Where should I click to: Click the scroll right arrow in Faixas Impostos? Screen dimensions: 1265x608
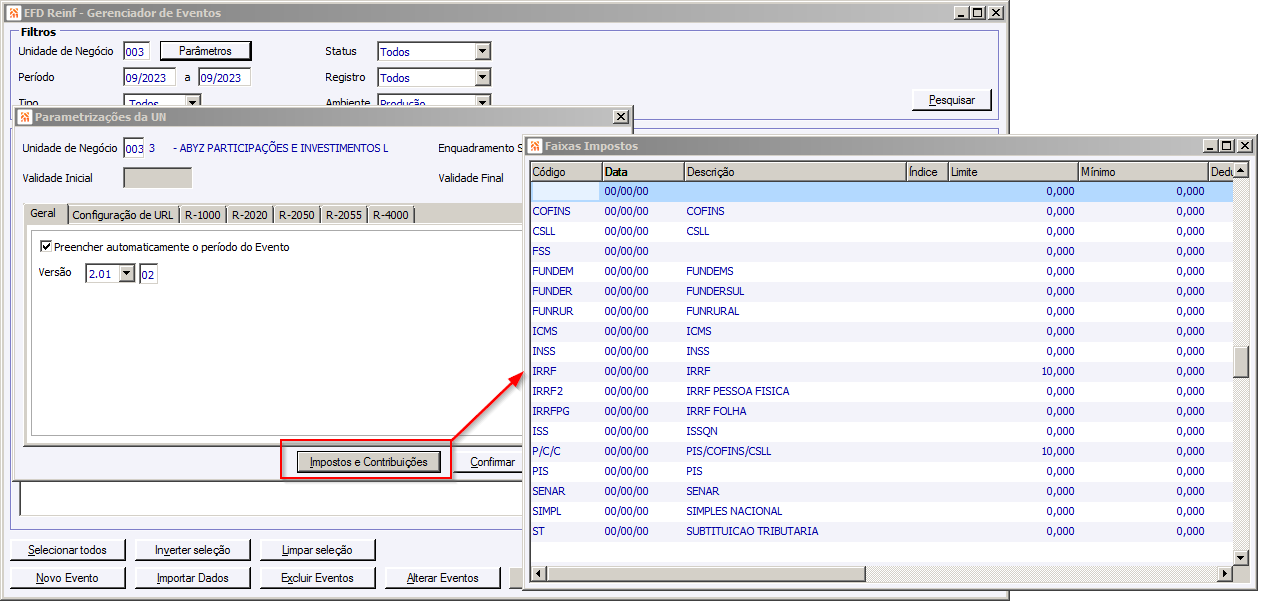(1224, 574)
